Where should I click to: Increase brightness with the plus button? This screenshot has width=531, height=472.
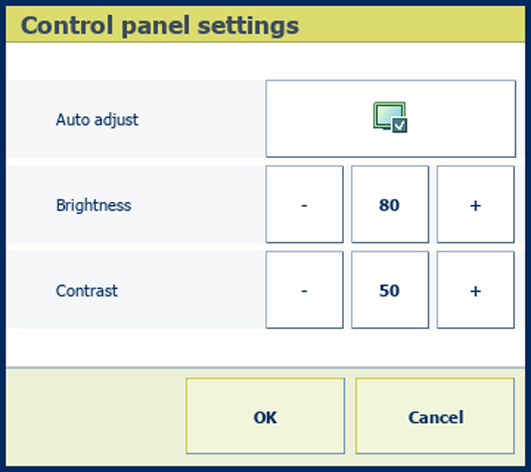click(x=475, y=204)
